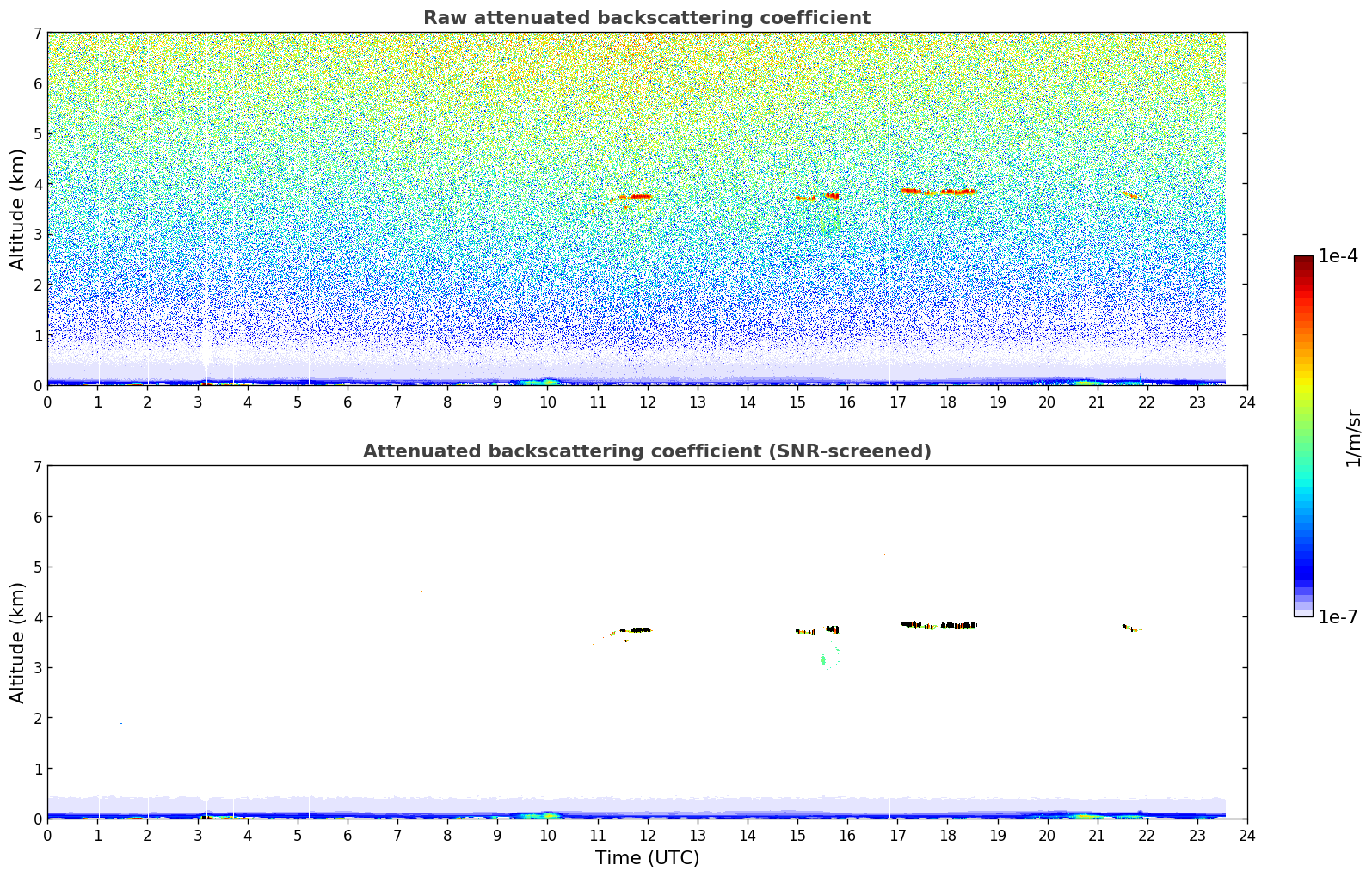Click the 'Raw attenuated backscattering coefficient' title
This screenshot has height=877, width=1372.
coord(646,18)
